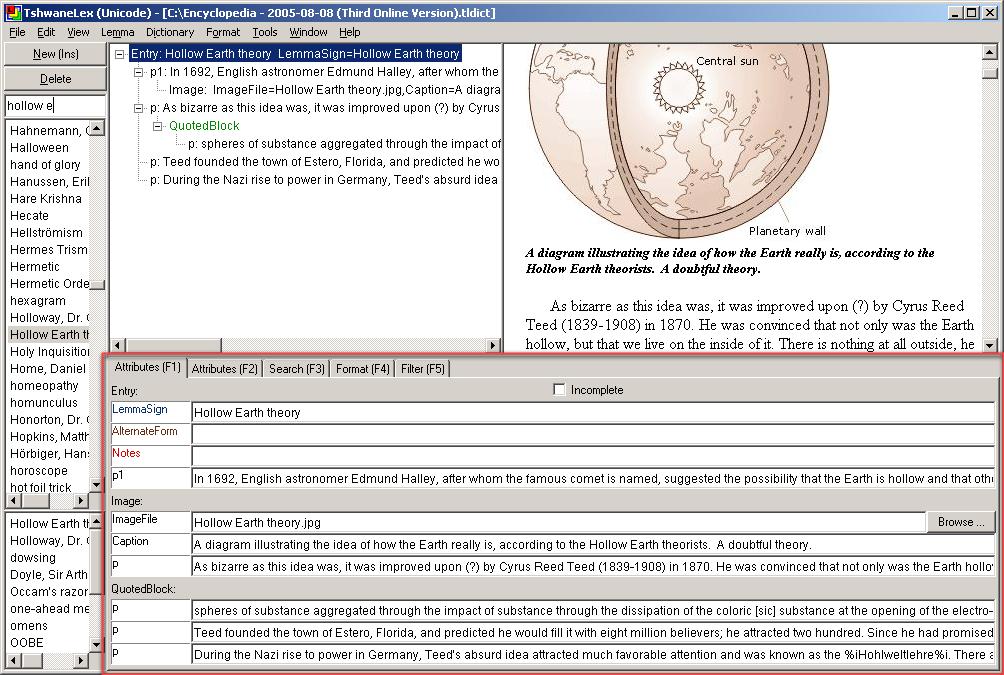The image size is (1004, 675).
Task: Switch to the Attributes (F1) tab
Action: tap(147, 368)
